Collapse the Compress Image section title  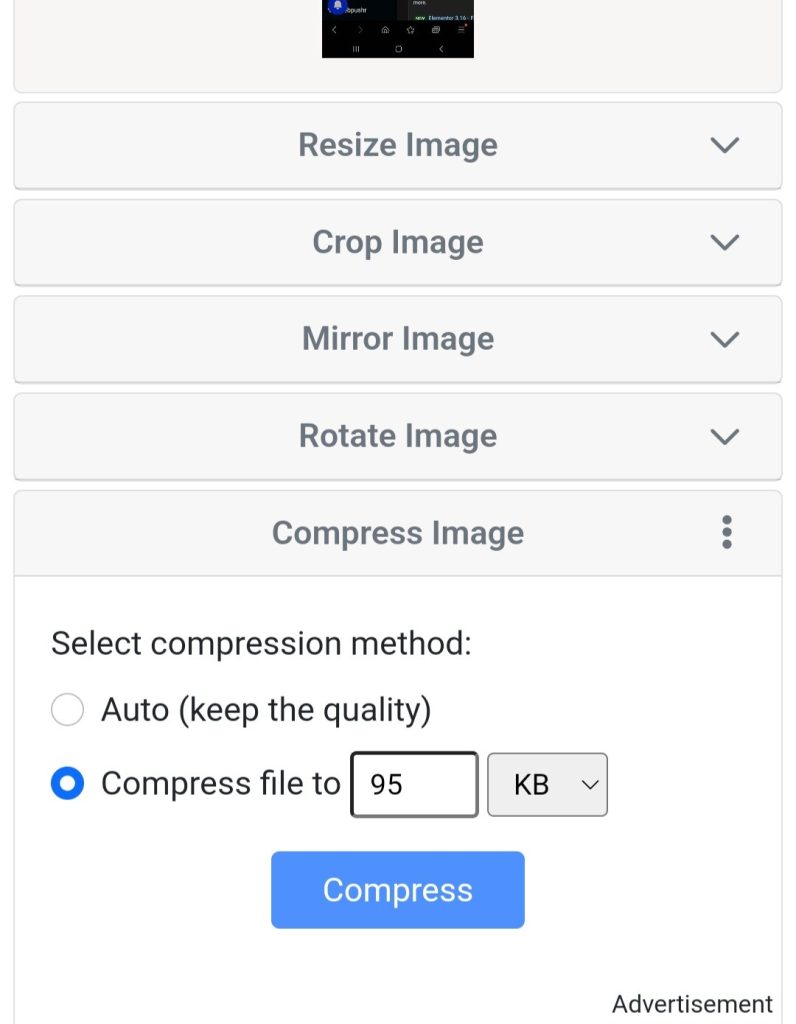tap(397, 533)
